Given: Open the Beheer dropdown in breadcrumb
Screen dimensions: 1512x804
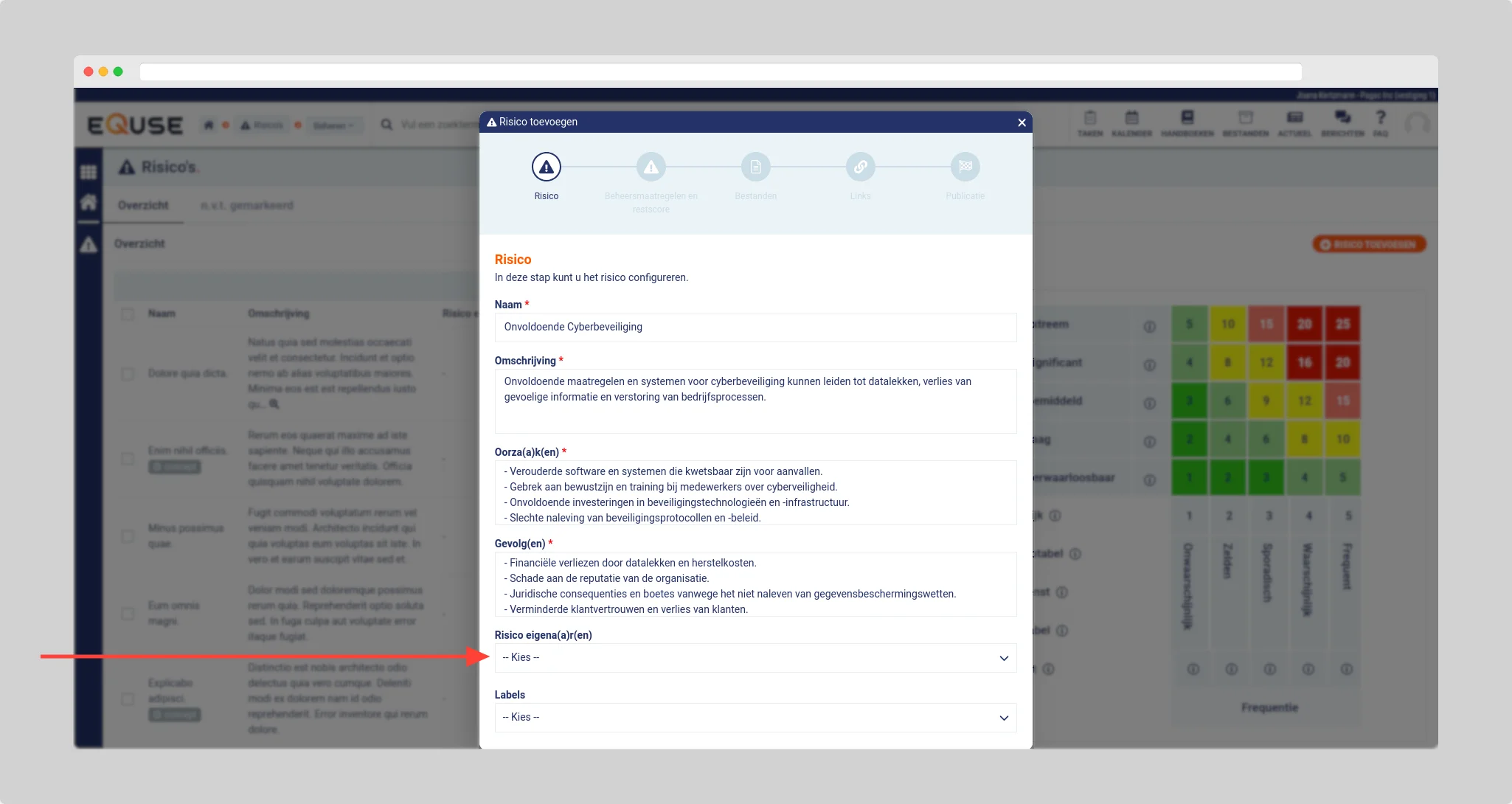Looking at the screenshot, I should pyautogui.click(x=333, y=125).
